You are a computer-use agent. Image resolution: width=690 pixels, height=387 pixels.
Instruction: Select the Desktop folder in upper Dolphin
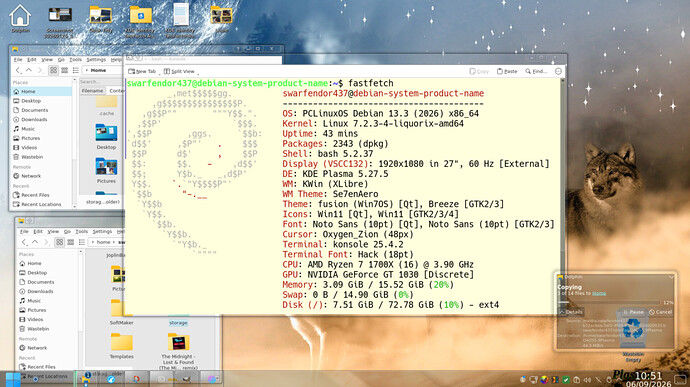pyautogui.click(x=106, y=136)
